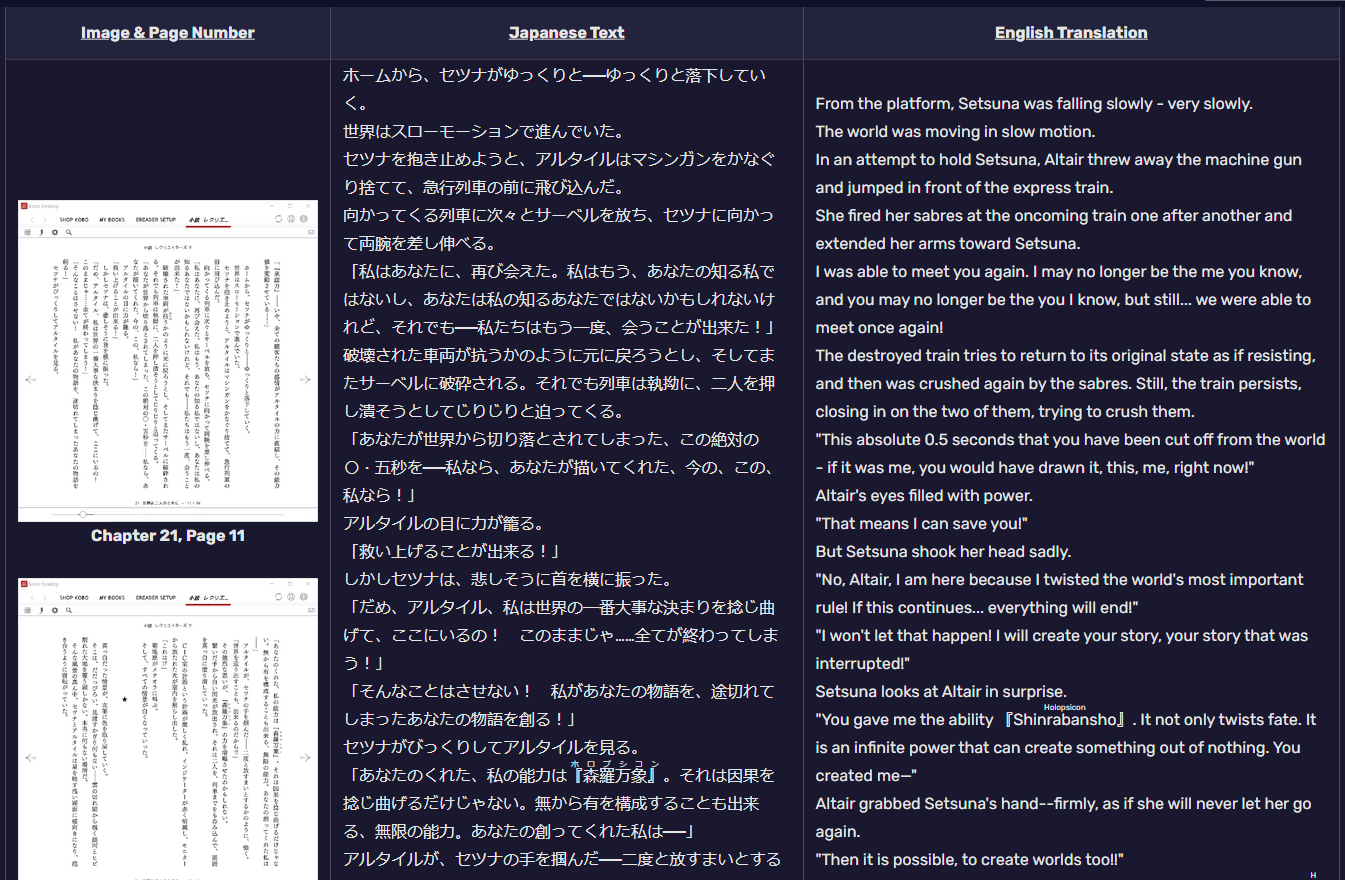Click the line "But Setsuna shook her head sadly."

(x=943, y=552)
